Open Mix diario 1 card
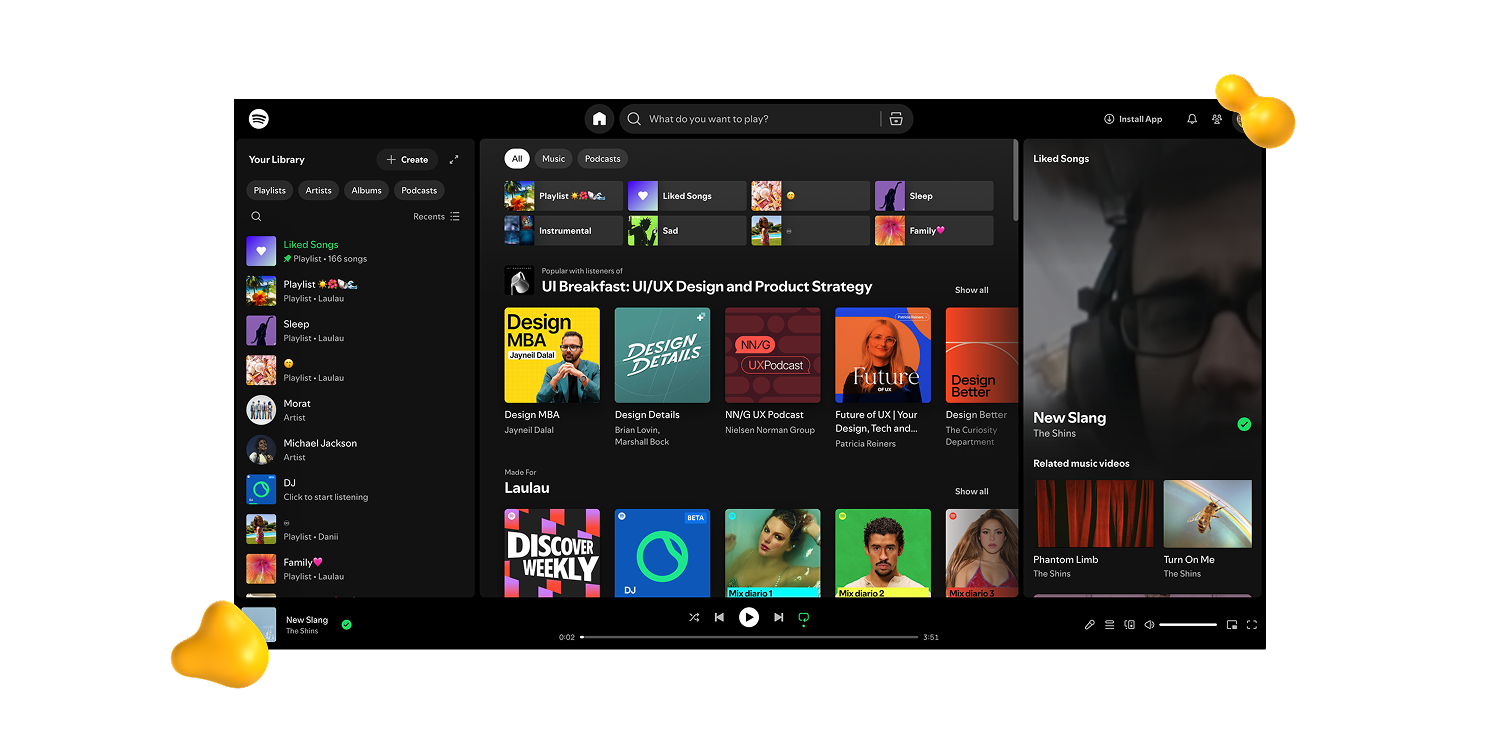This screenshot has width=1500, height=750. pyautogui.click(x=773, y=553)
